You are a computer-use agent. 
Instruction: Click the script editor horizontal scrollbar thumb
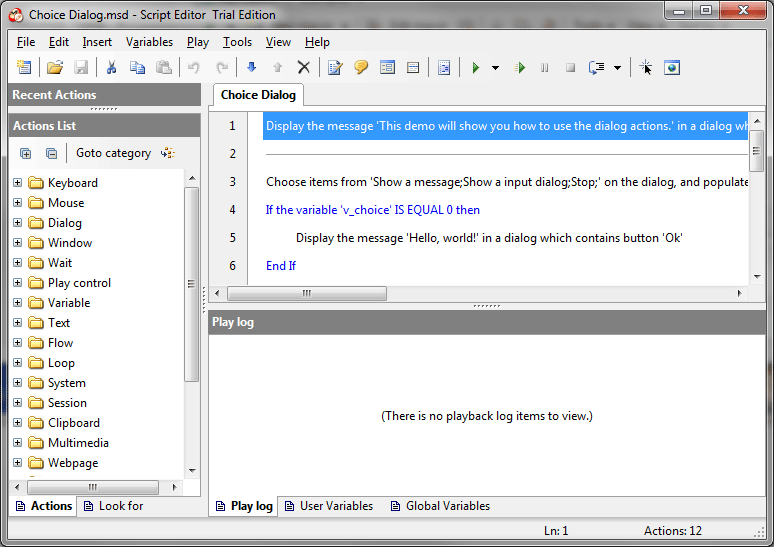coord(307,293)
